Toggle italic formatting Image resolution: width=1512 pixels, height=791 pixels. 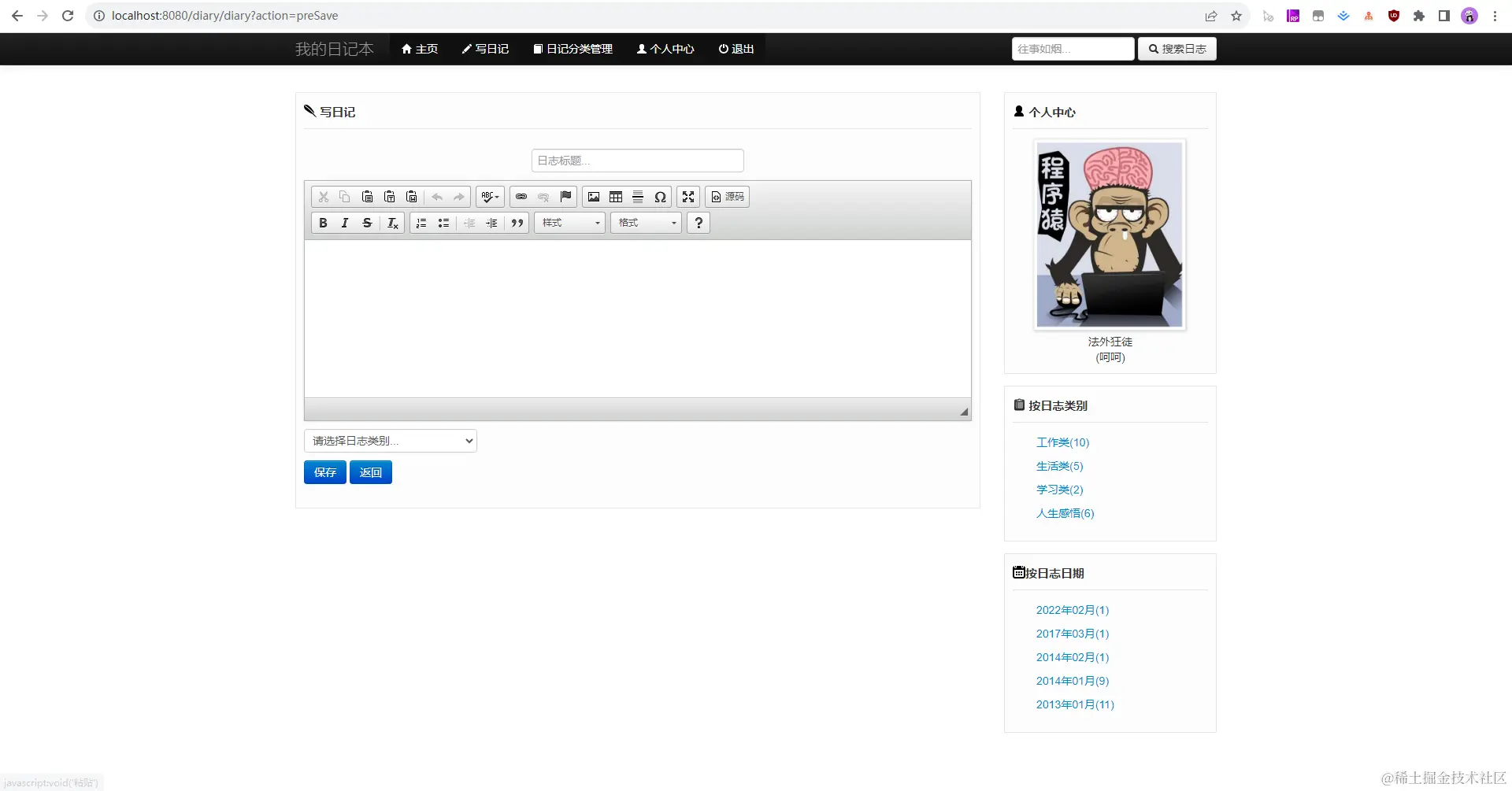(x=345, y=223)
